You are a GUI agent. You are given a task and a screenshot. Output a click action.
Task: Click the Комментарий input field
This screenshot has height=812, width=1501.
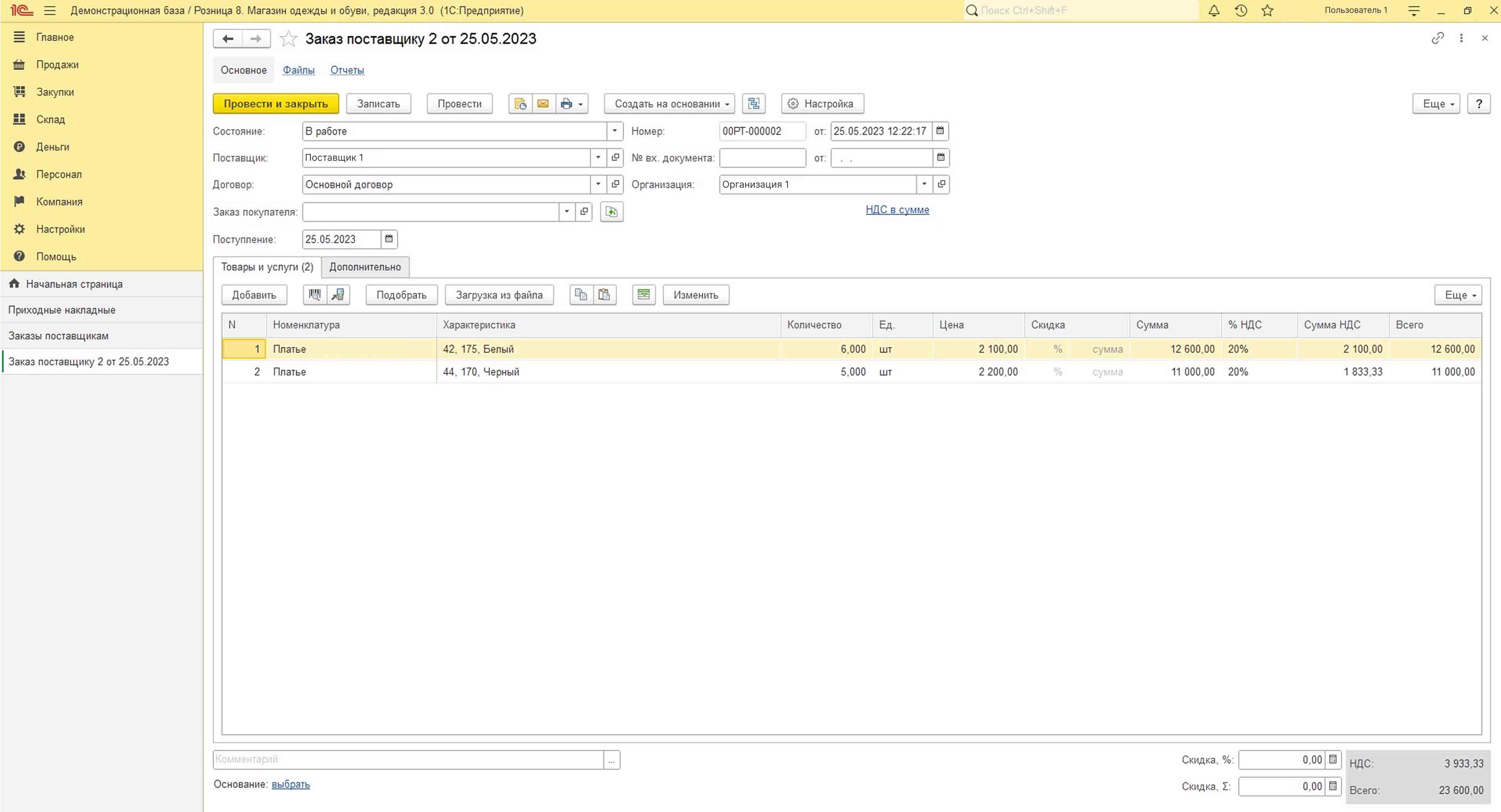click(408, 759)
